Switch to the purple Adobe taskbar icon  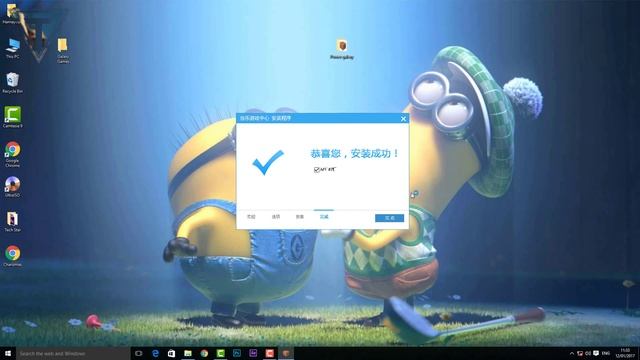point(253,353)
